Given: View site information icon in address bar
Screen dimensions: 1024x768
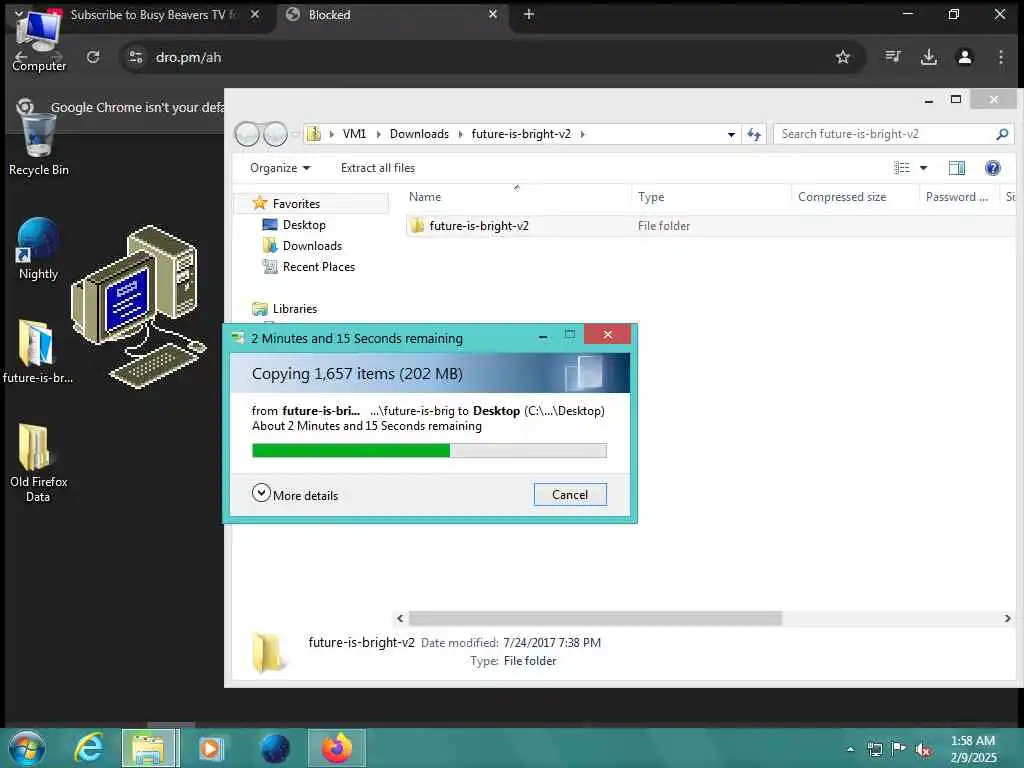Looking at the screenshot, I should (136, 57).
